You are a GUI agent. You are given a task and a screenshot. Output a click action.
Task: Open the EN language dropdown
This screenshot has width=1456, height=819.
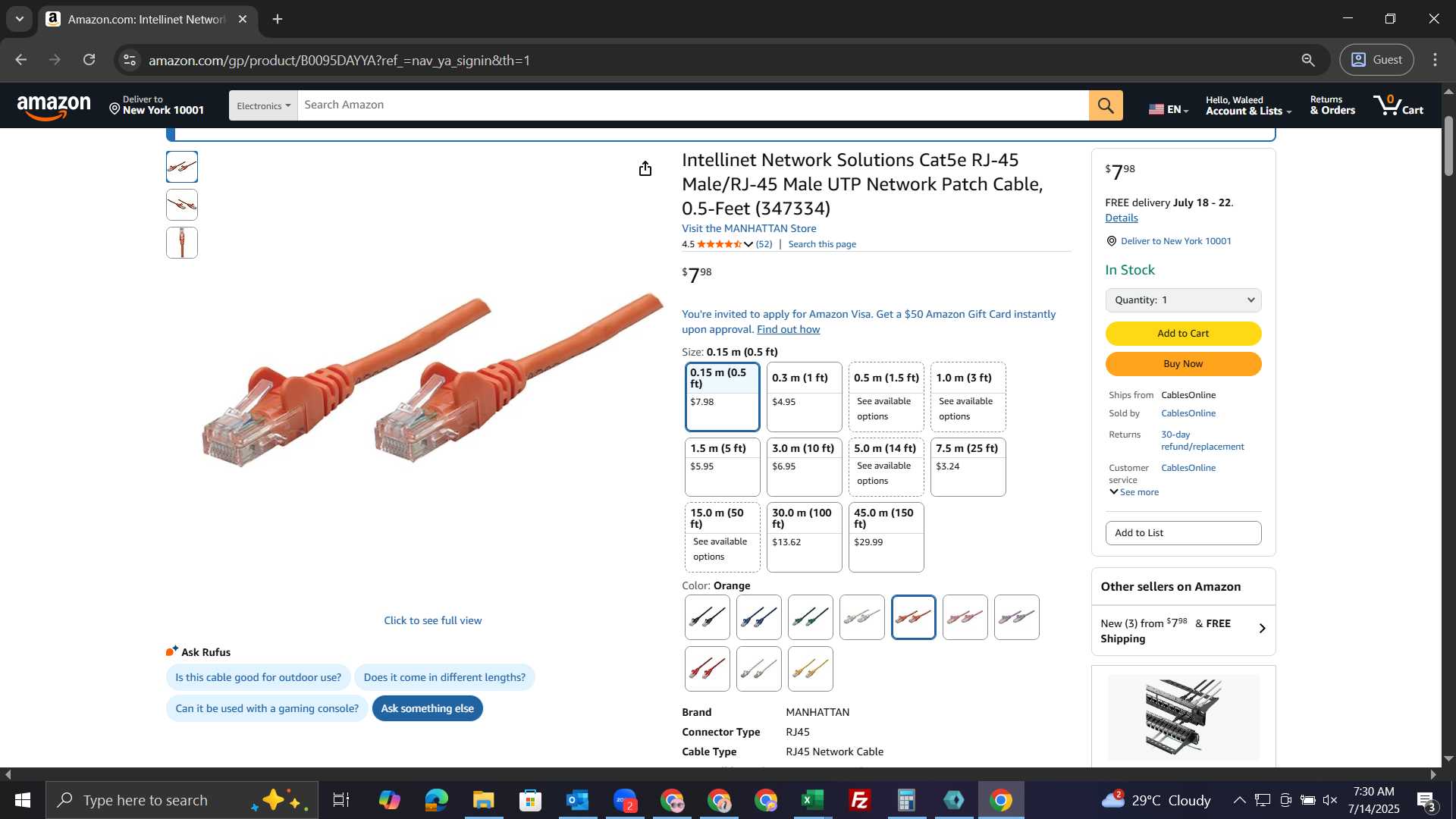[1168, 109]
